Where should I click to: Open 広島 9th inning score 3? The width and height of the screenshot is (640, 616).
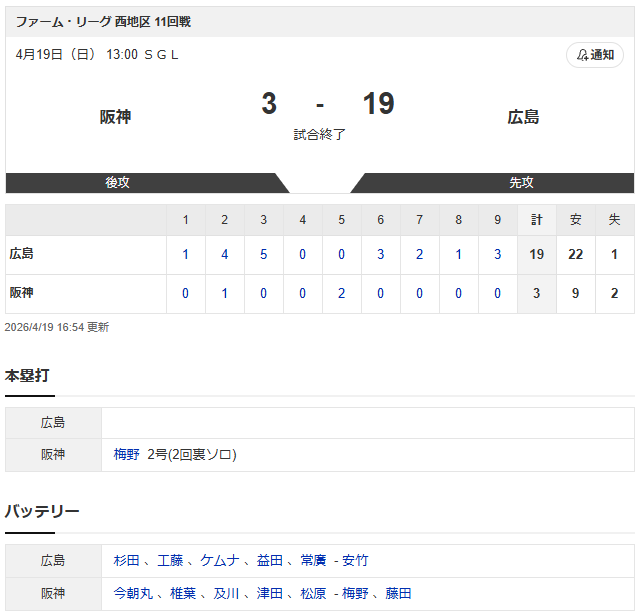coord(498,254)
